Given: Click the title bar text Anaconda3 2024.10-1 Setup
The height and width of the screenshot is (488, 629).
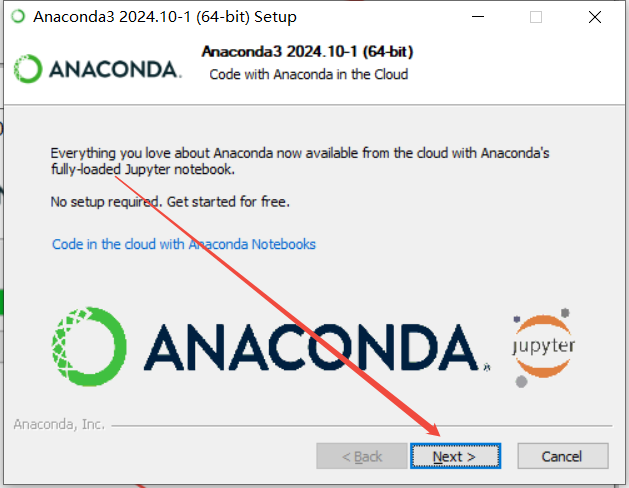Looking at the screenshot, I should [x=165, y=17].
